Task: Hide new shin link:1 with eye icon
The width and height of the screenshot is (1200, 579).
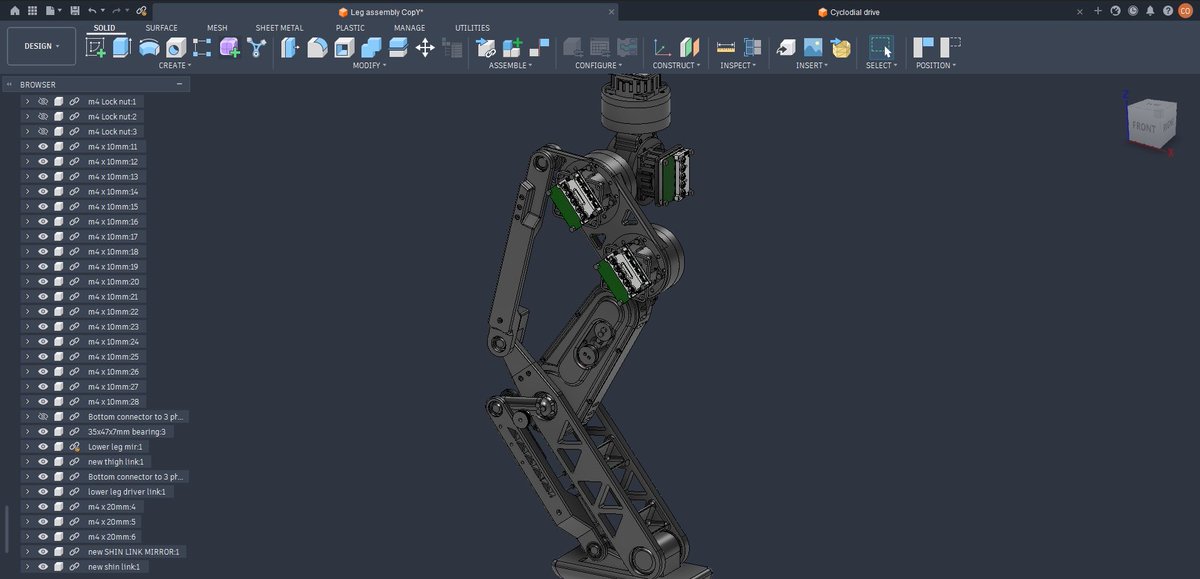Action: (43, 567)
